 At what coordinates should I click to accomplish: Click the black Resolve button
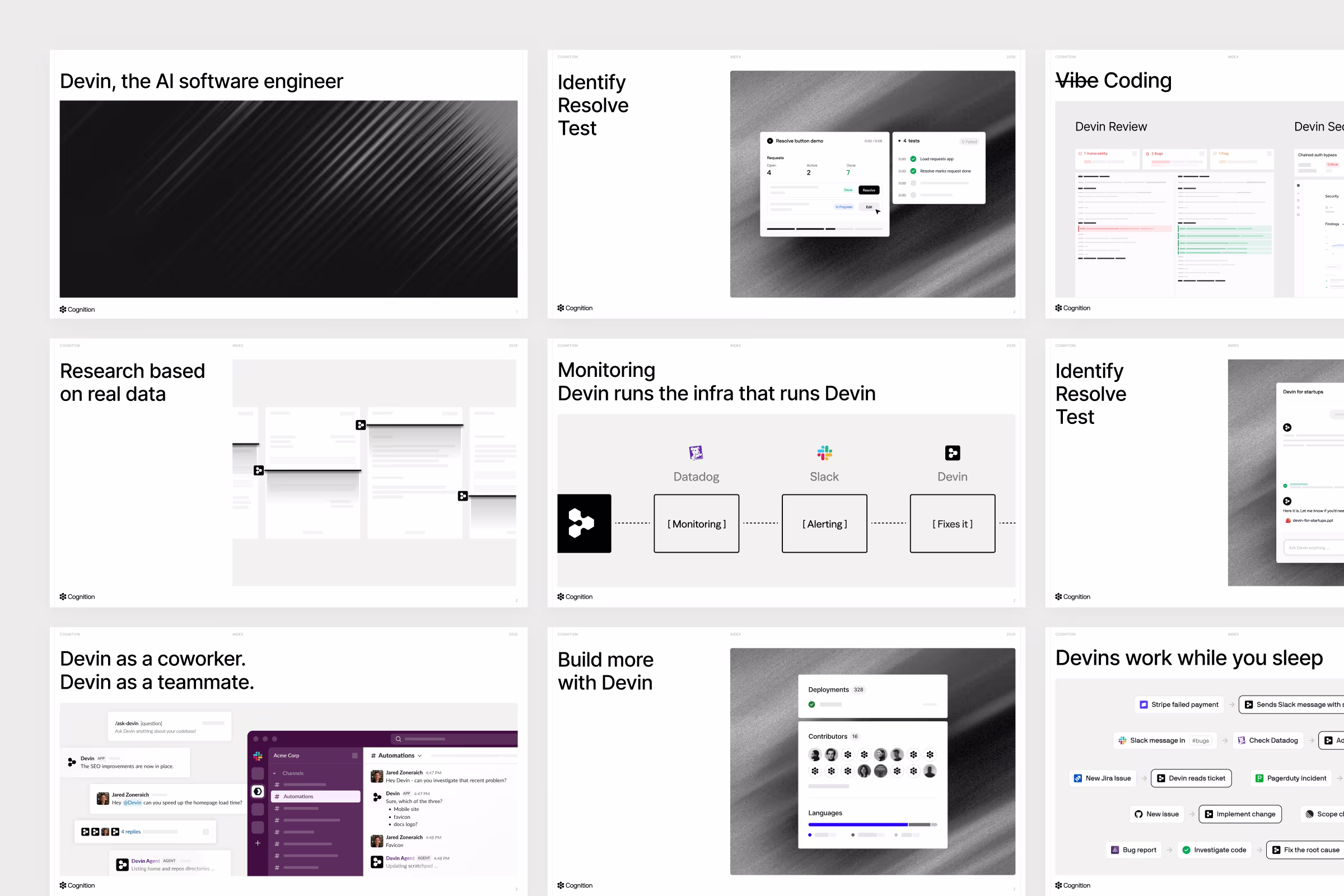869,190
